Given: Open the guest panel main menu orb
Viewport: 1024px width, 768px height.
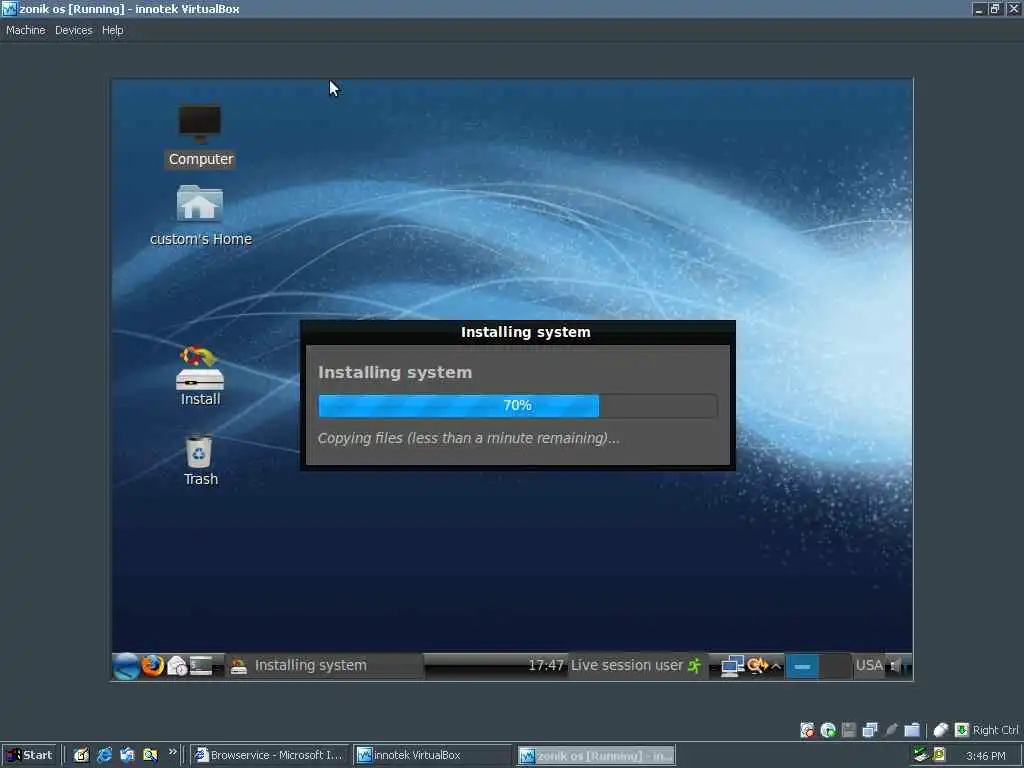Looking at the screenshot, I should pyautogui.click(x=125, y=665).
